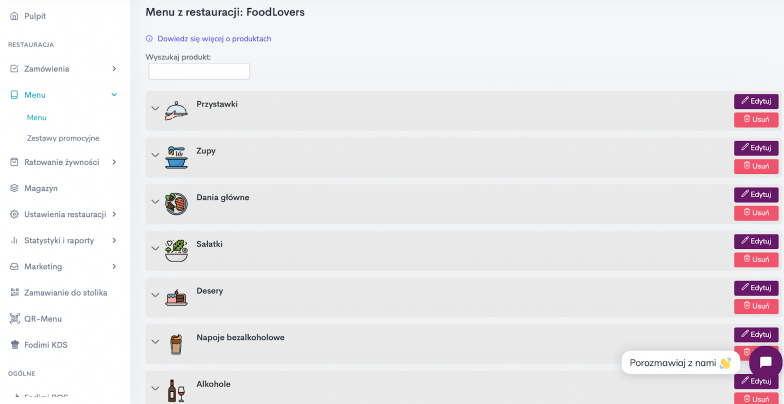This screenshot has height=404, width=784.
Task: Expand the Dania główne category chevron
Action: tap(156, 202)
